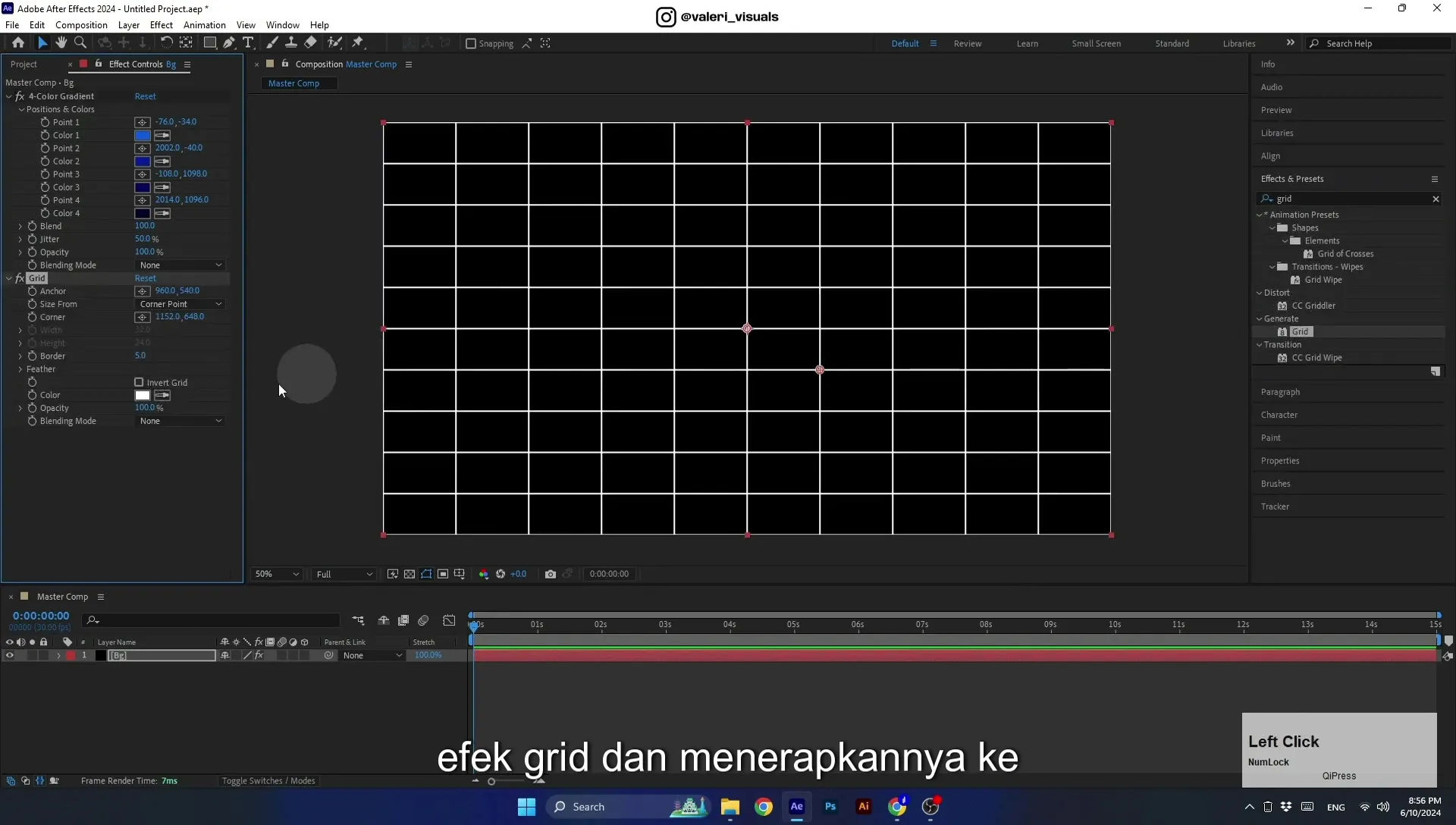Open the Bg layer Parent None dropdown
The image size is (1456, 825).
tap(372, 656)
